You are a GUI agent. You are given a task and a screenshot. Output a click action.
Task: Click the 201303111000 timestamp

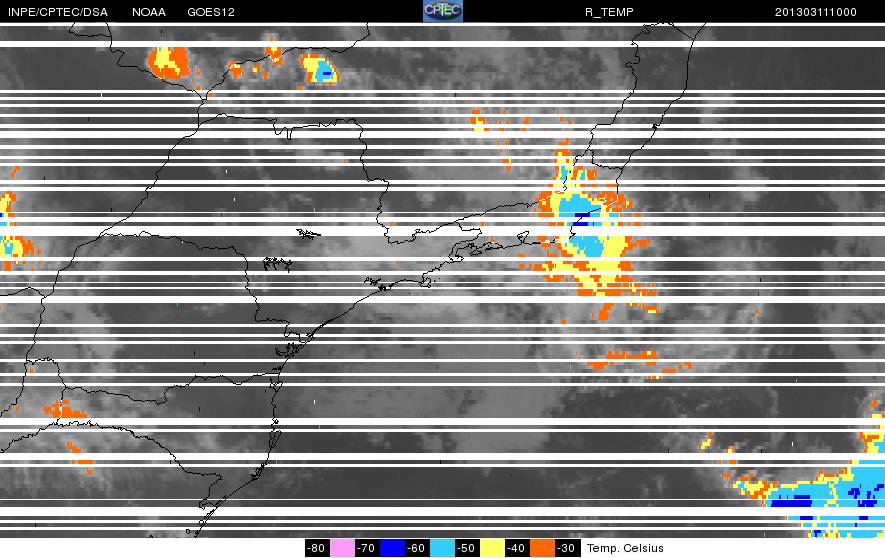click(x=816, y=12)
